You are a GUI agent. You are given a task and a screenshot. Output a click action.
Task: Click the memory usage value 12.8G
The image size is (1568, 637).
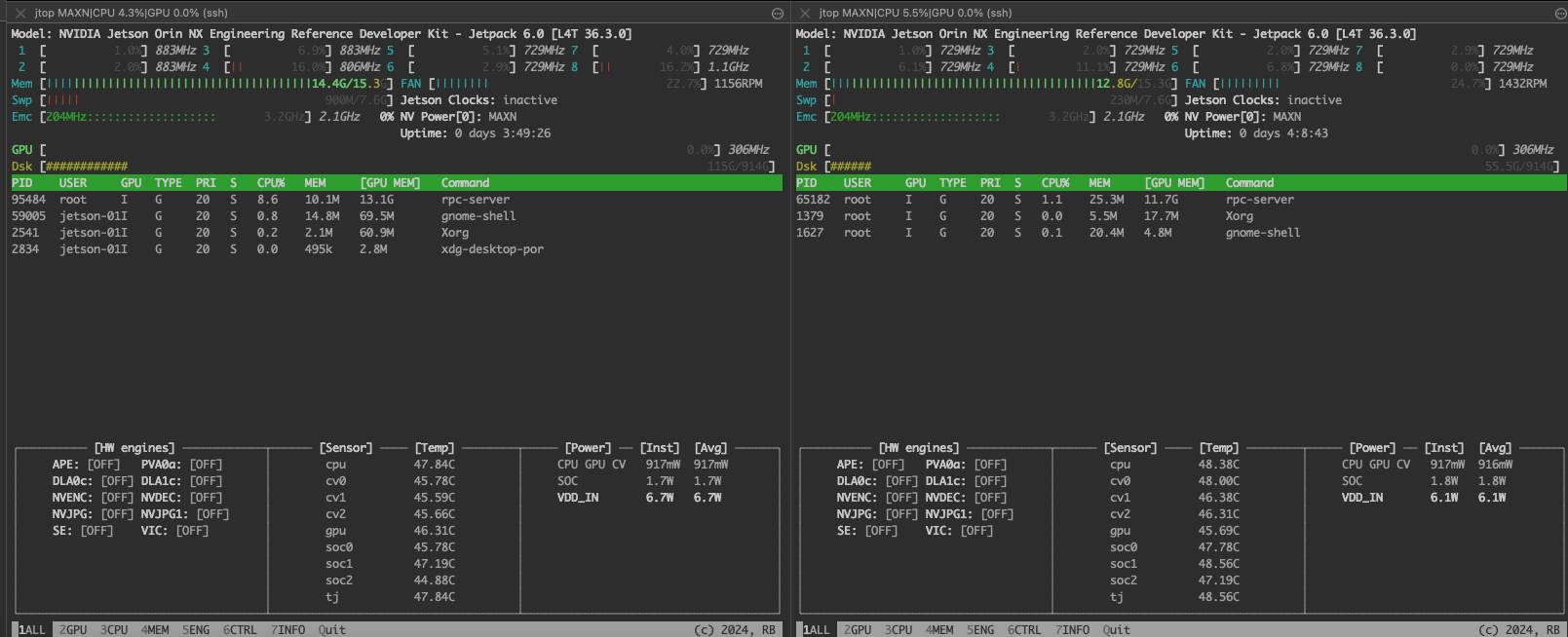click(x=1113, y=84)
